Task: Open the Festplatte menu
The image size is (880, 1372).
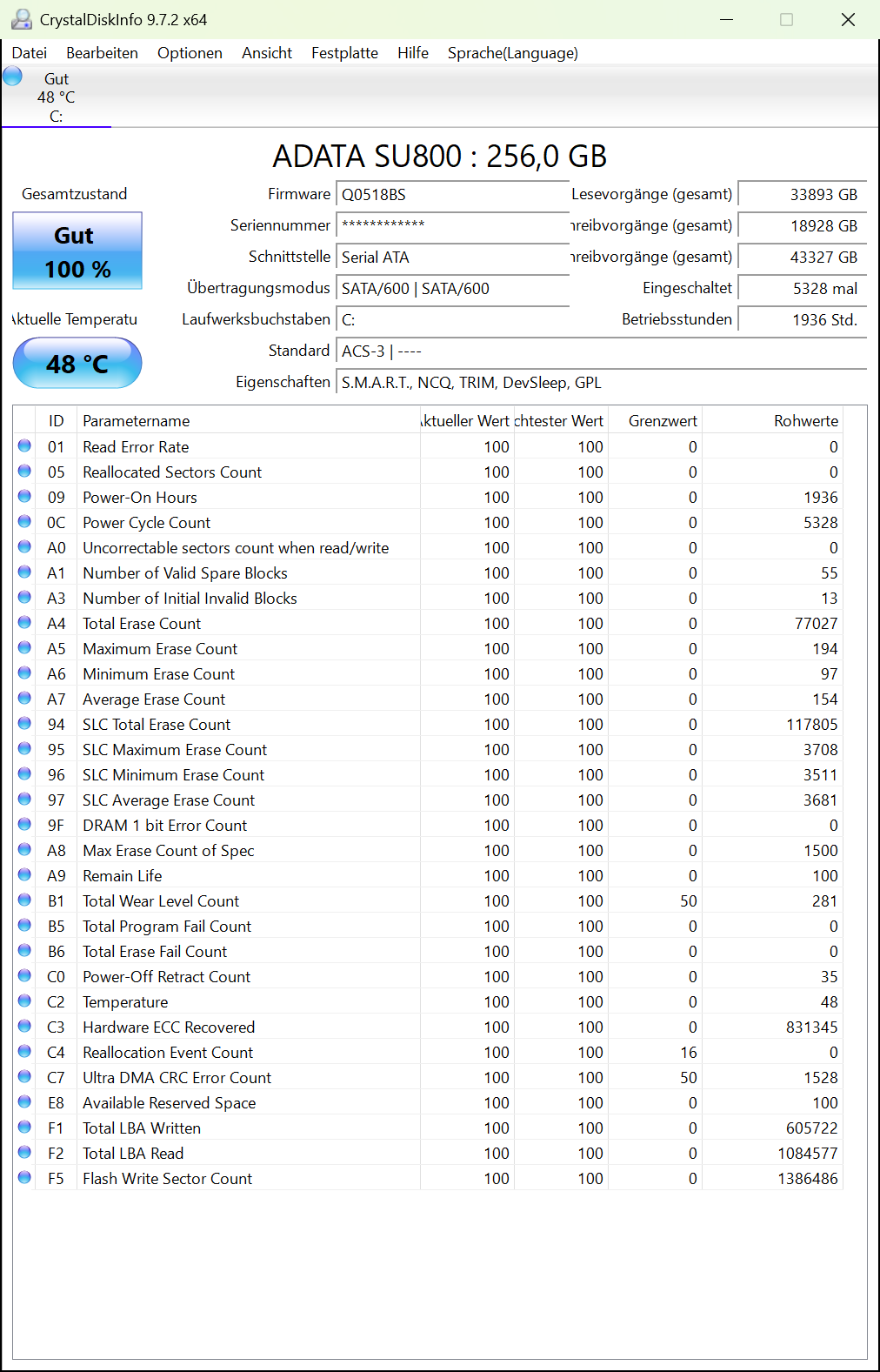Action: click(x=344, y=53)
